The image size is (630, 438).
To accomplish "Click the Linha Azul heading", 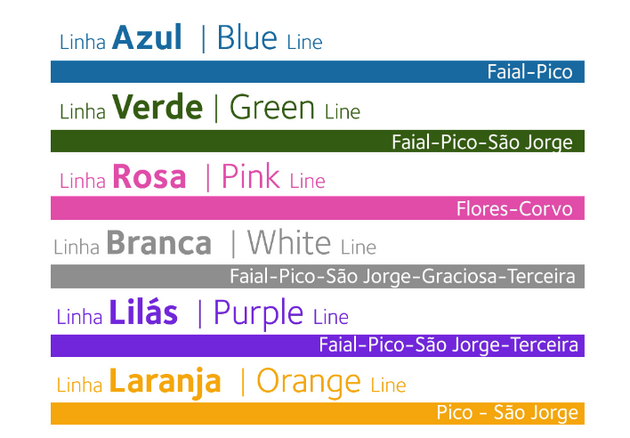I will (121, 37).
